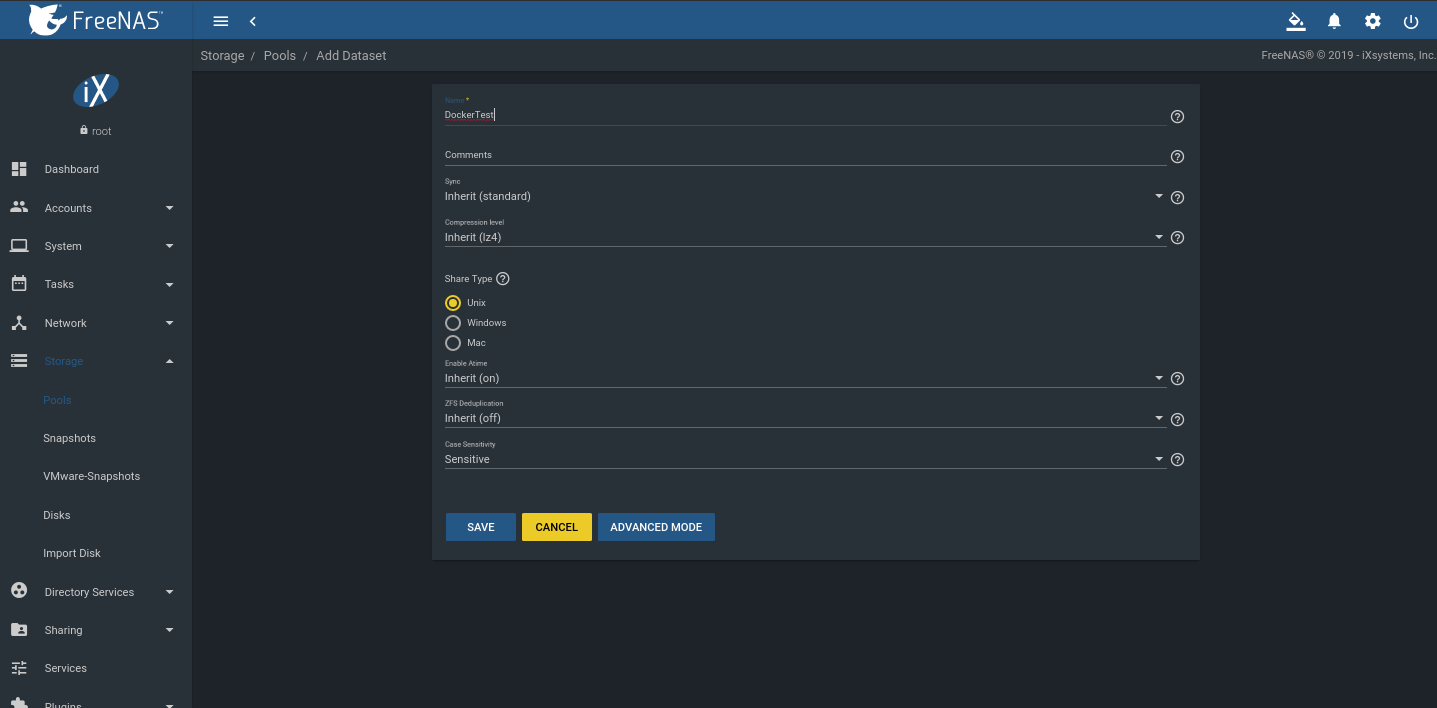The width and height of the screenshot is (1437, 708).
Task: Click the Dashboard icon in sidebar
Action: [19, 169]
